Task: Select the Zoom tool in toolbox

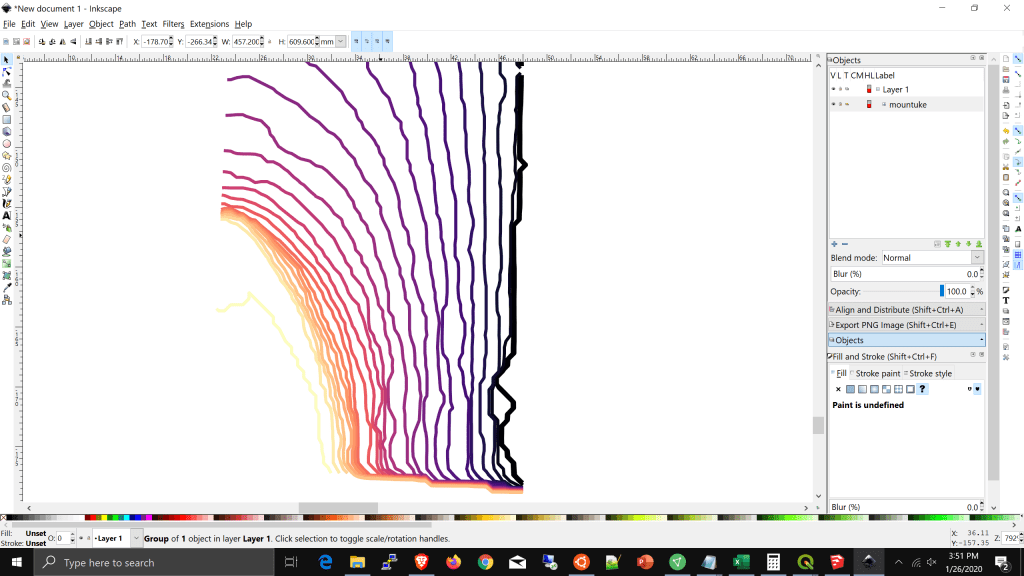Action: (6, 96)
